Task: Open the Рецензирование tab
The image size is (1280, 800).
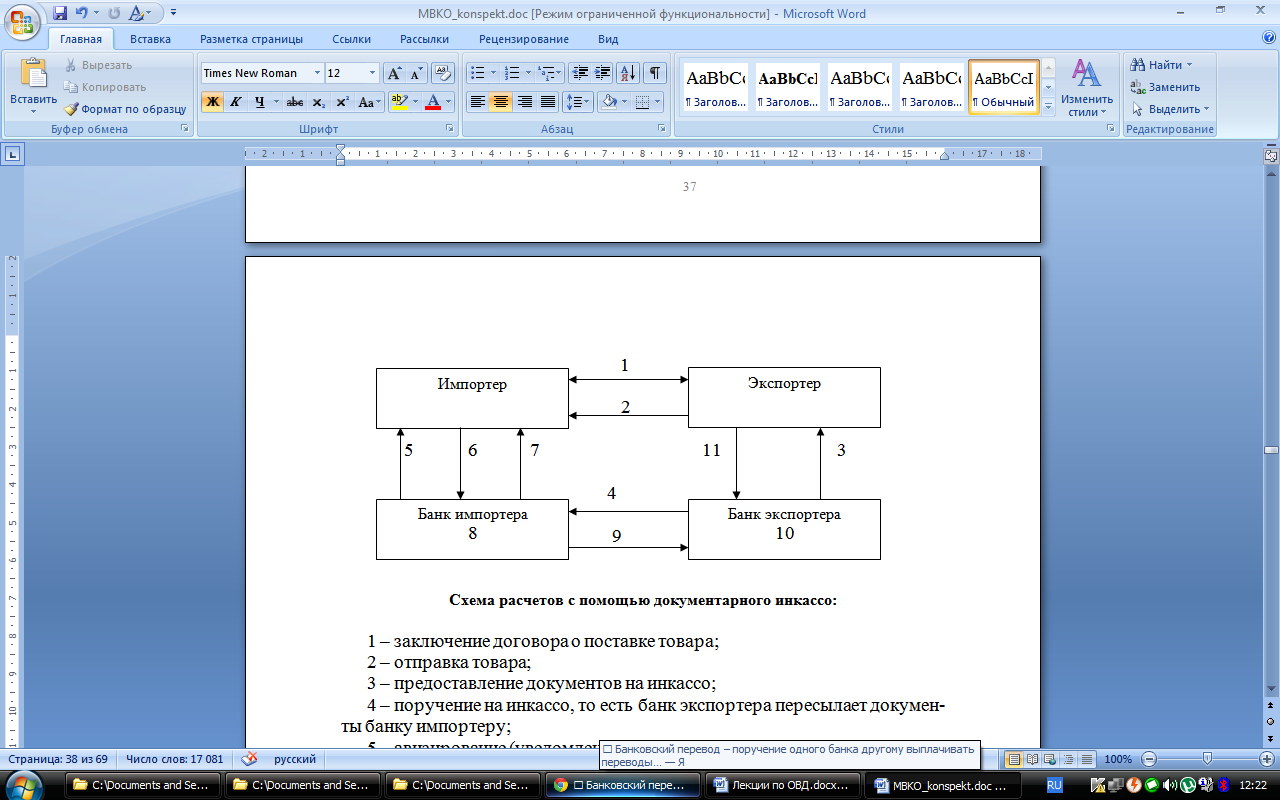Action: pos(524,39)
